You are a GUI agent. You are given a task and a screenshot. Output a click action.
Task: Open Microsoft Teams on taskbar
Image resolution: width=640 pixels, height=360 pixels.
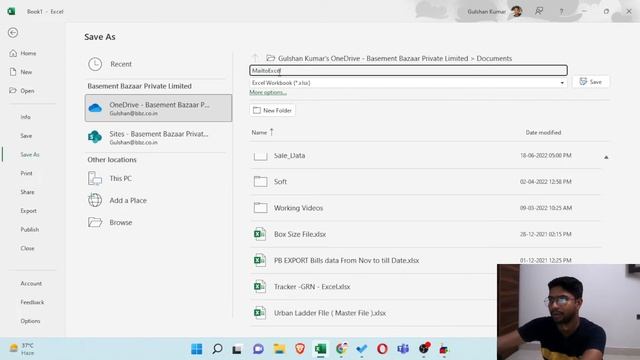coord(403,349)
